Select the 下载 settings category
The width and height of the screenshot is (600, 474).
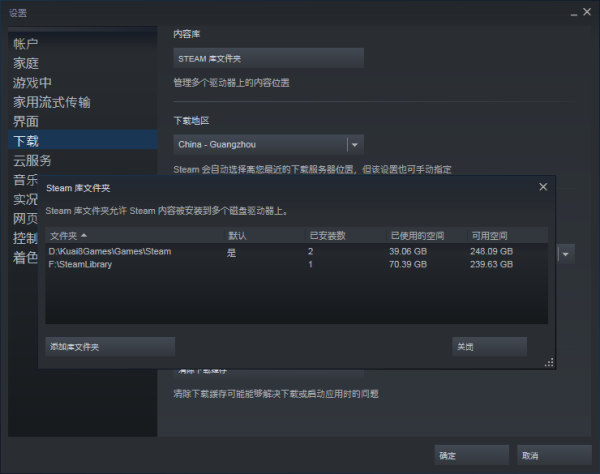coord(83,141)
